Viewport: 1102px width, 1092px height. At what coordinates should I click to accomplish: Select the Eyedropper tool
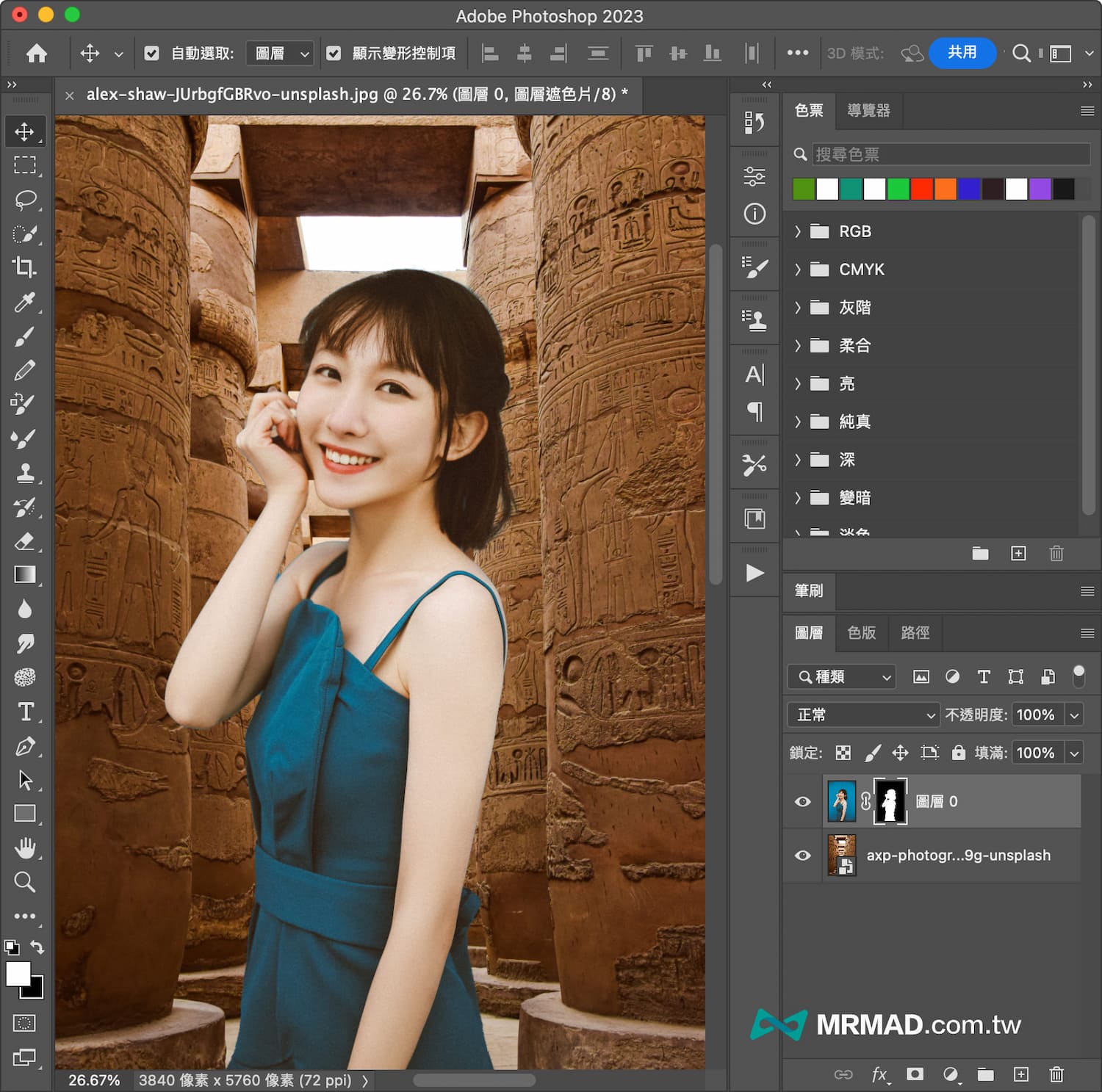coord(24,302)
